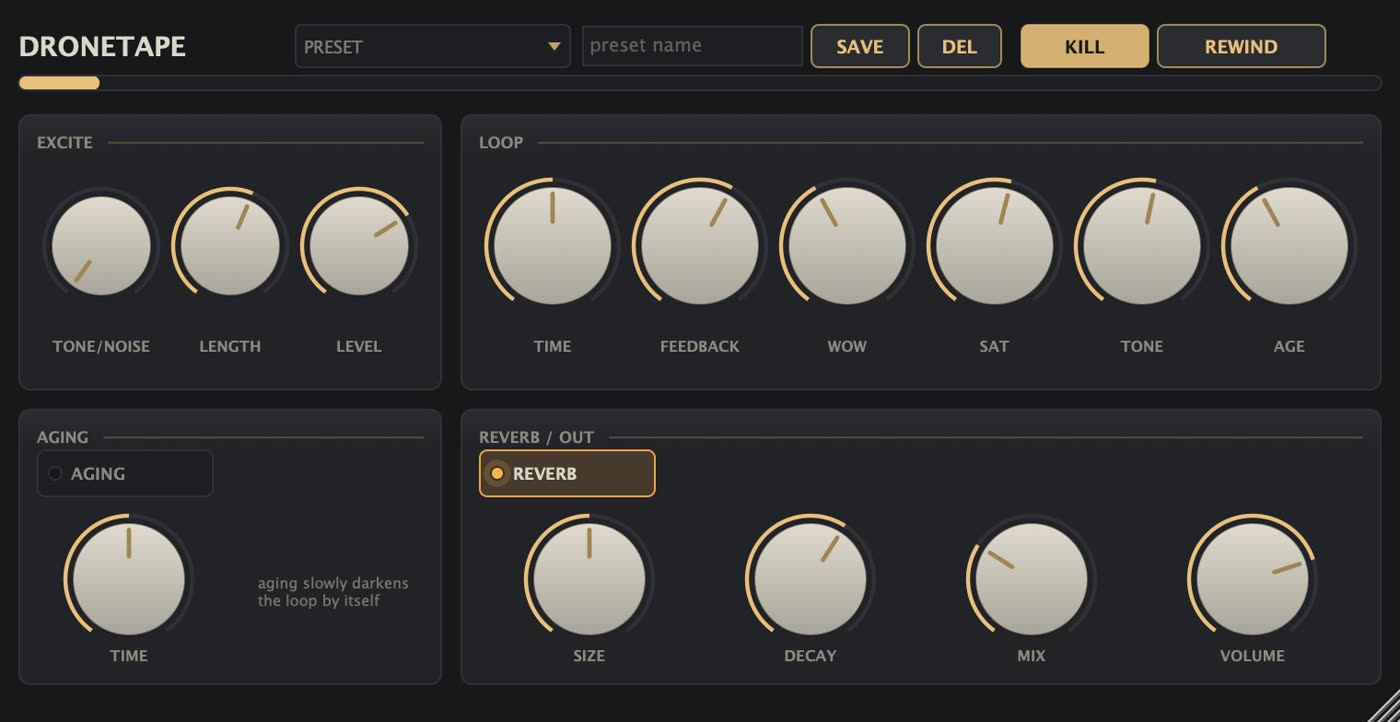Enable the AGING toggle
The width and height of the screenshot is (1400, 722).
click(125, 473)
